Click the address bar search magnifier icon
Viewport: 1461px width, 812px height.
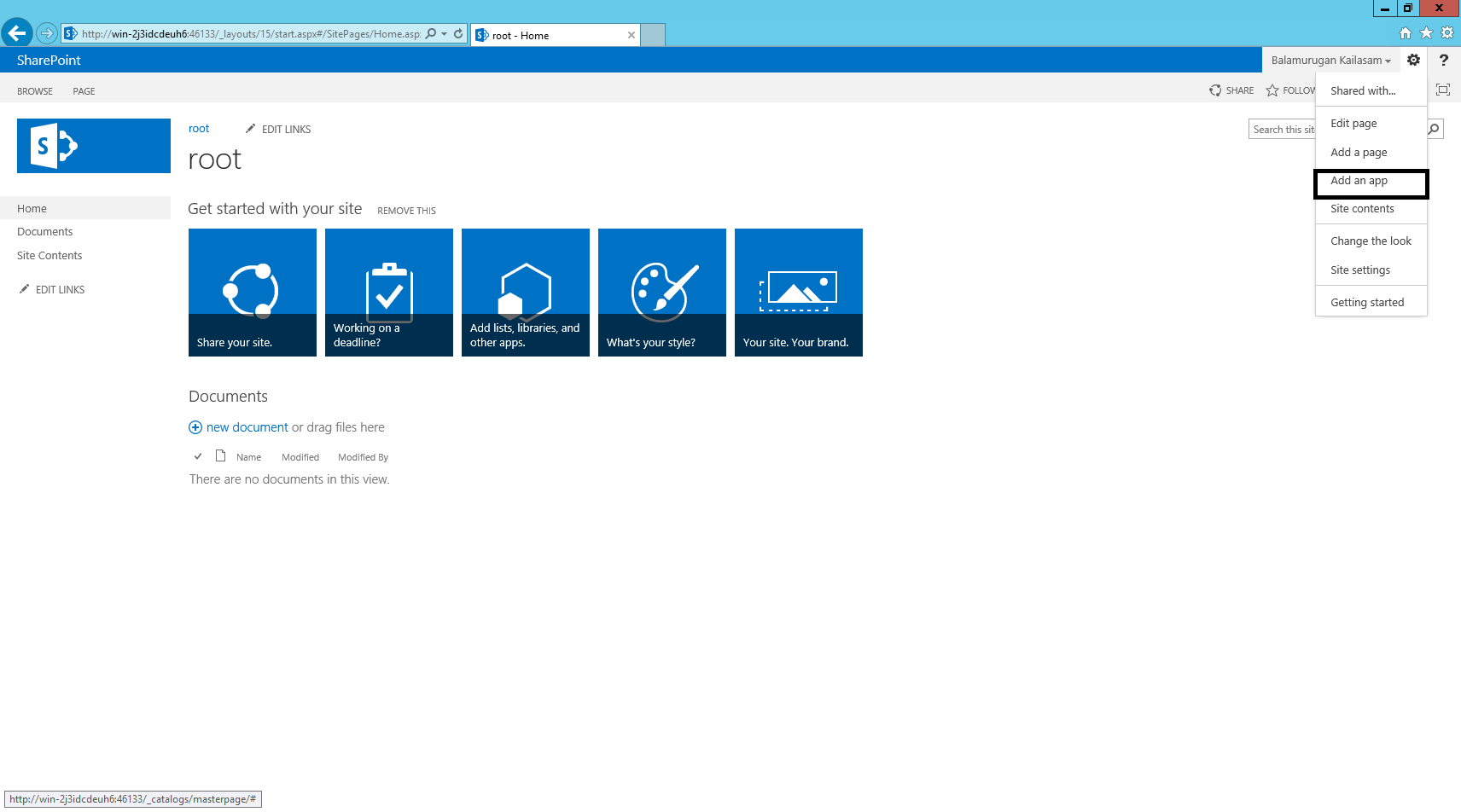tap(431, 34)
